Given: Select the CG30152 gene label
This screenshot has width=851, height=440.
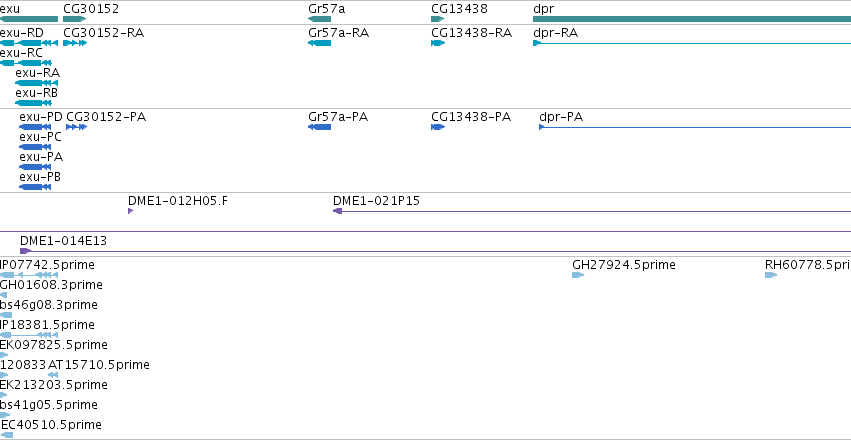Looking at the screenshot, I should point(91,9).
